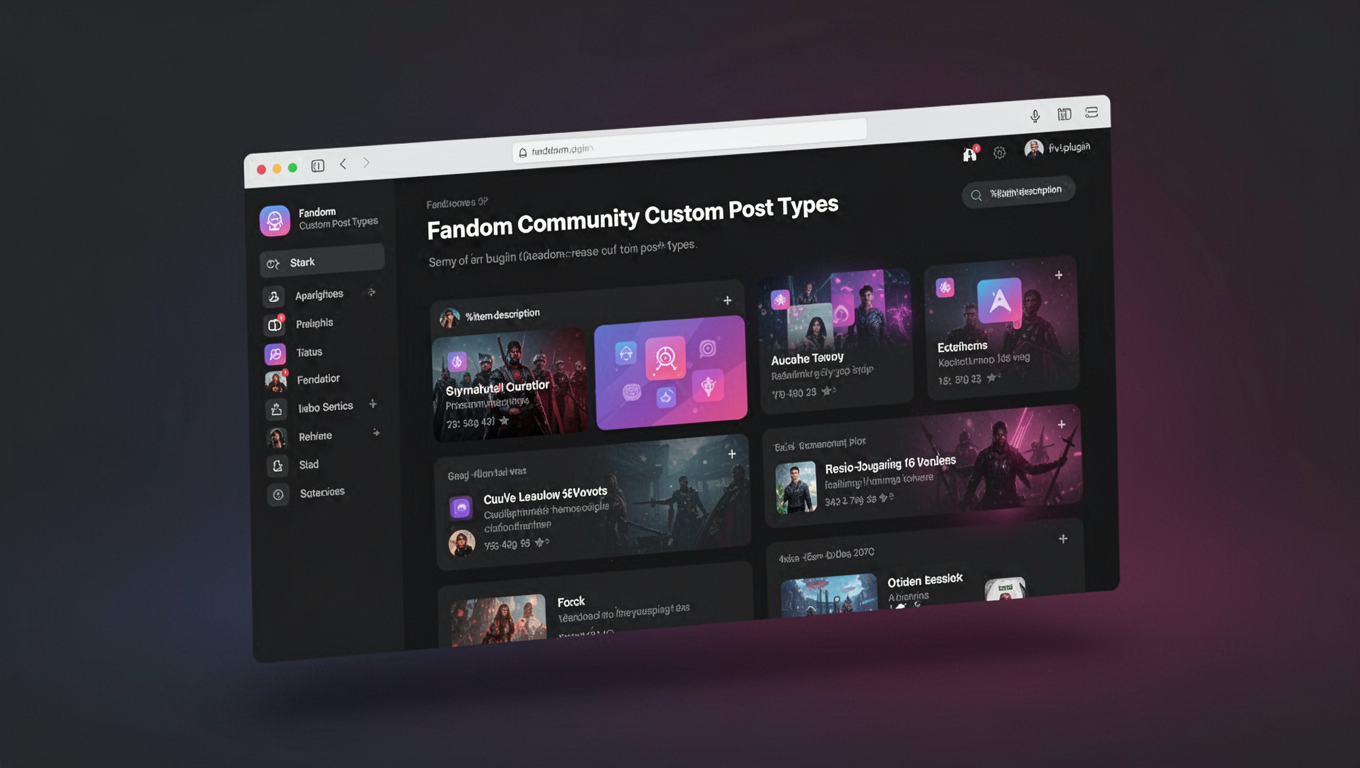Viewport: 1360px width, 768px height.
Task: Click the icon beside 'Stad'
Action: pos(277,466)
